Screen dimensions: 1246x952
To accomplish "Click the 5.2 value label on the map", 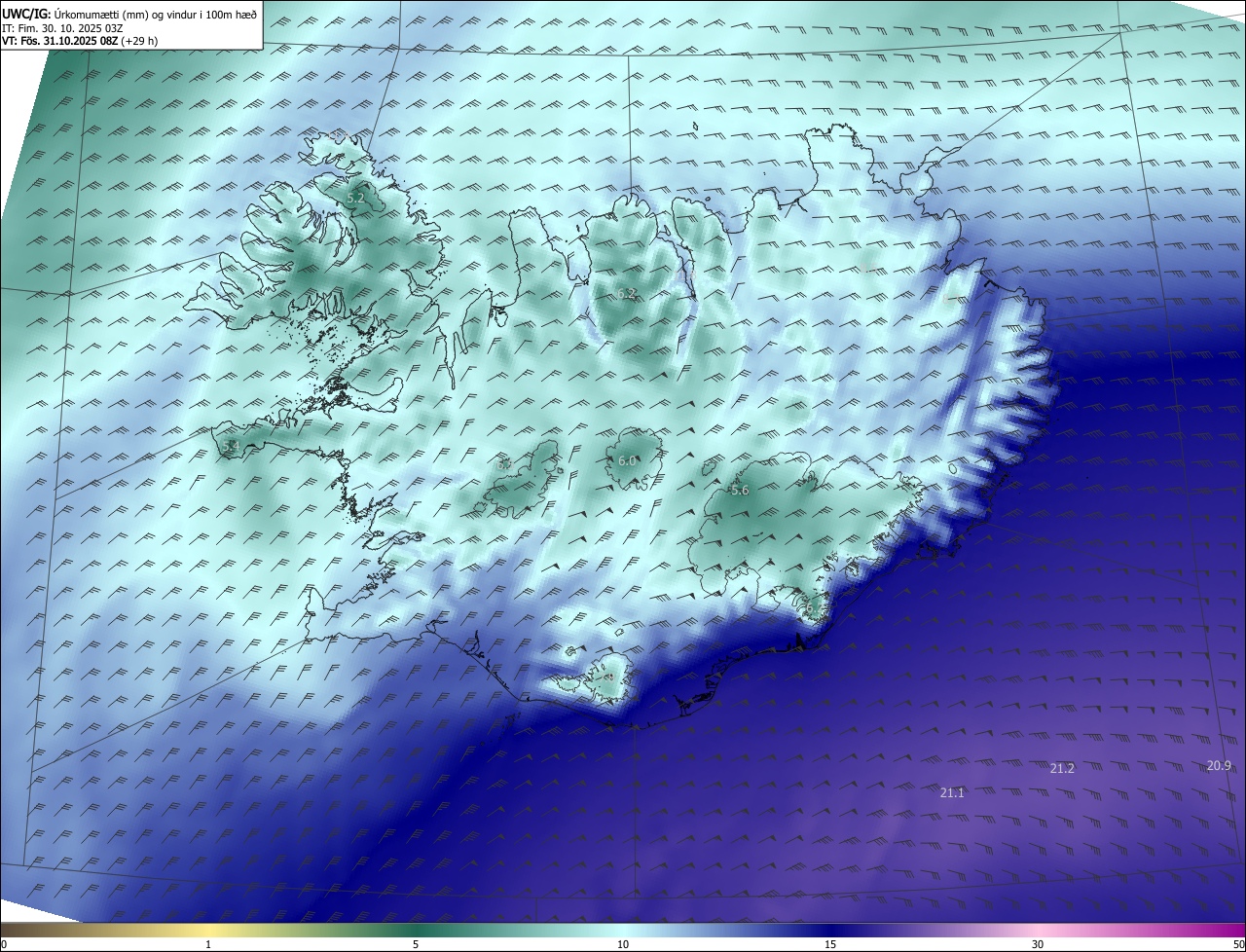I will pyautogui.click(x=355, y=198).
